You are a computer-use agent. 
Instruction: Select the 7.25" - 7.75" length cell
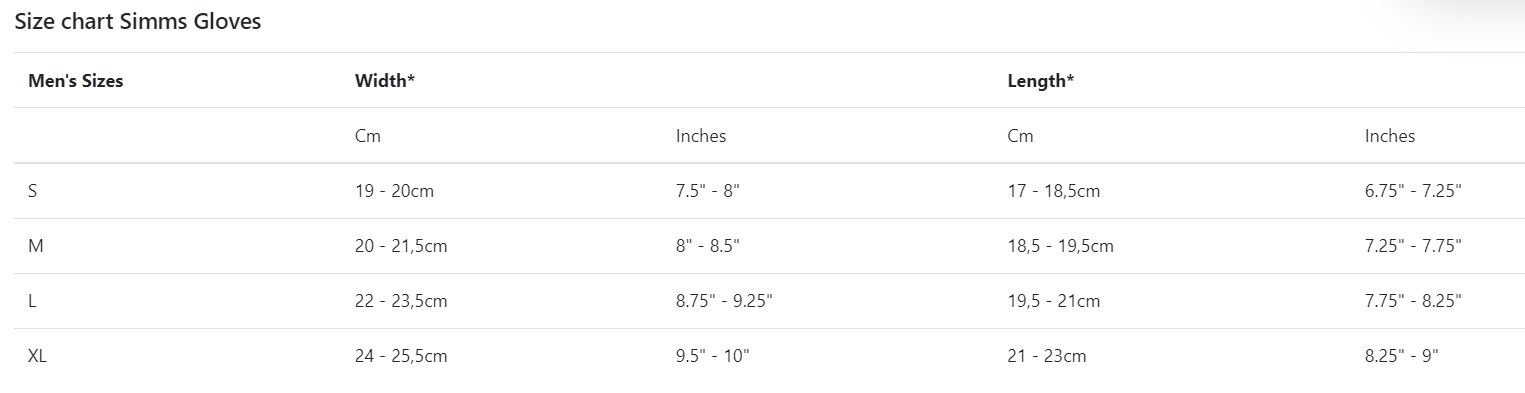[1413, 246]
